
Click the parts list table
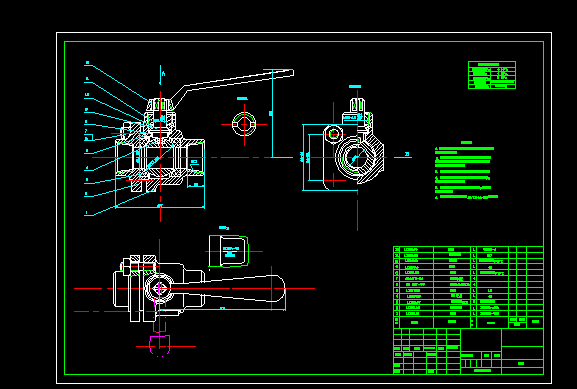(x=468, y=287)
